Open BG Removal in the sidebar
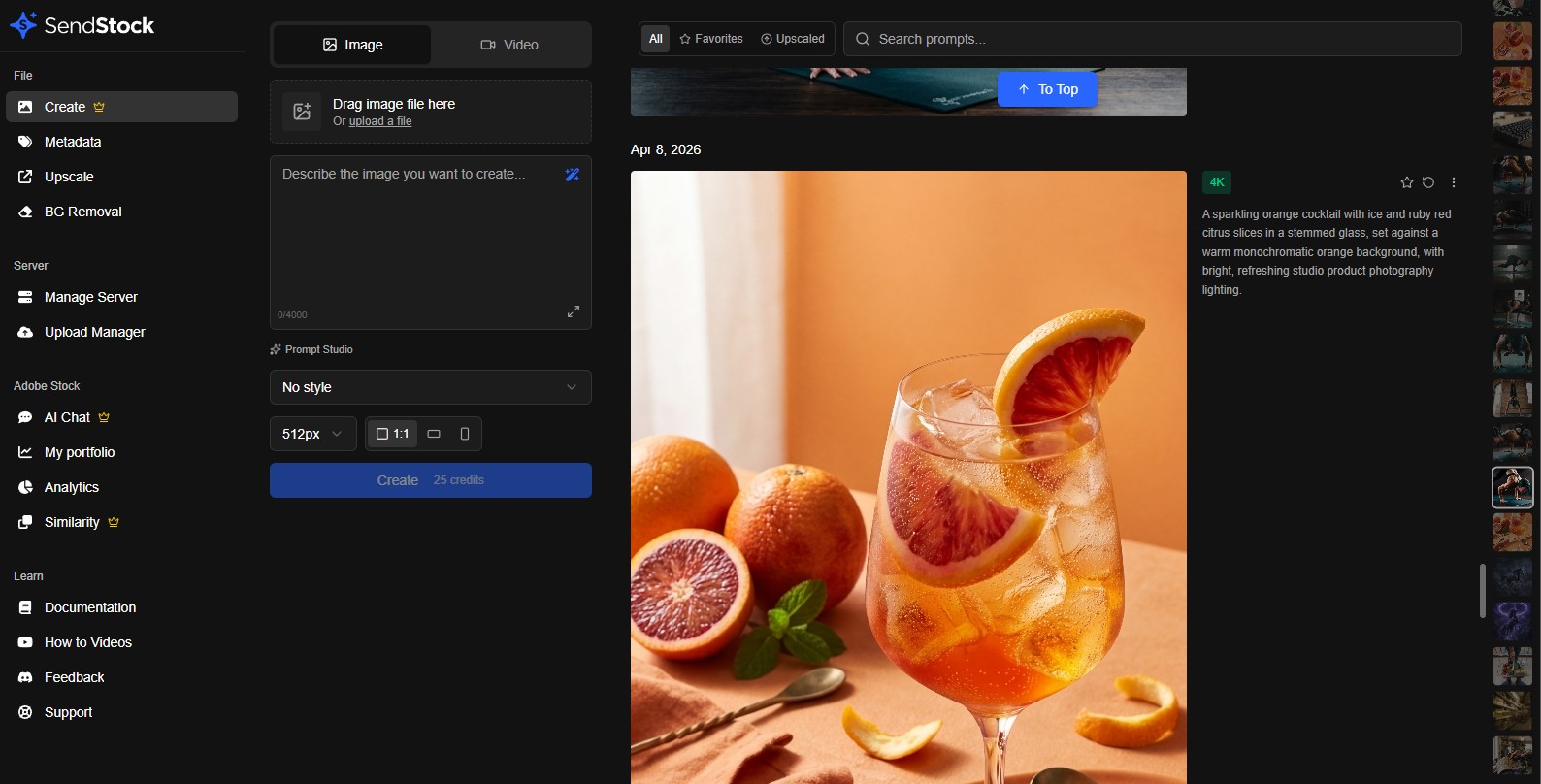This screenshot has width=1541, height=784. point(121,212)
